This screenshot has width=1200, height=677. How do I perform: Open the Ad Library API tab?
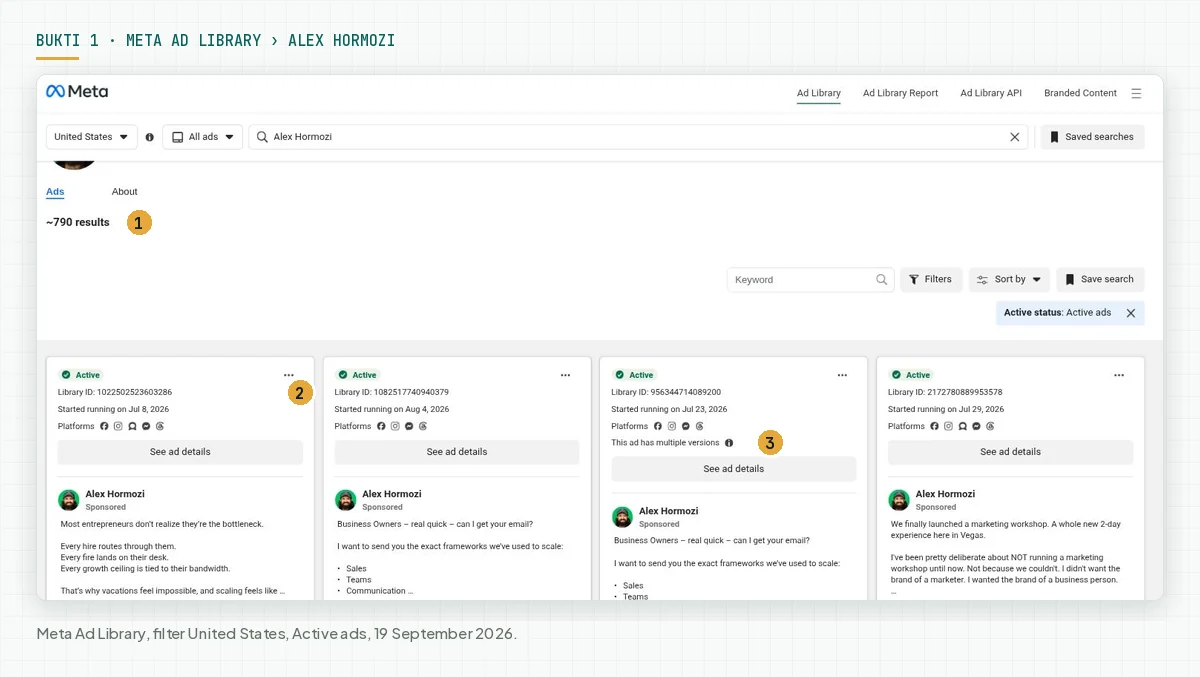pos(991,93)
